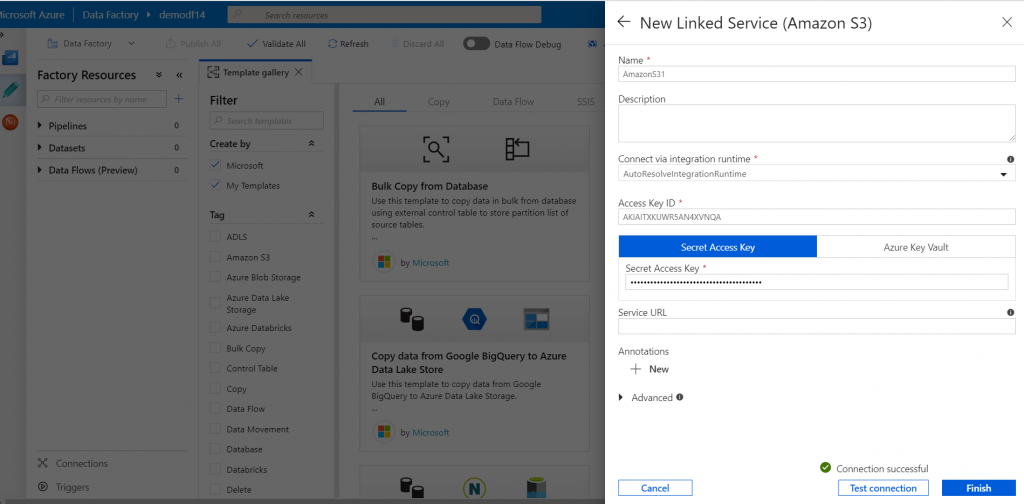Image resolution: width=1024 pixels, height=504 pixels.
Task: Open the Monitor icon in left sidebar
Action: tap(10, 122)
